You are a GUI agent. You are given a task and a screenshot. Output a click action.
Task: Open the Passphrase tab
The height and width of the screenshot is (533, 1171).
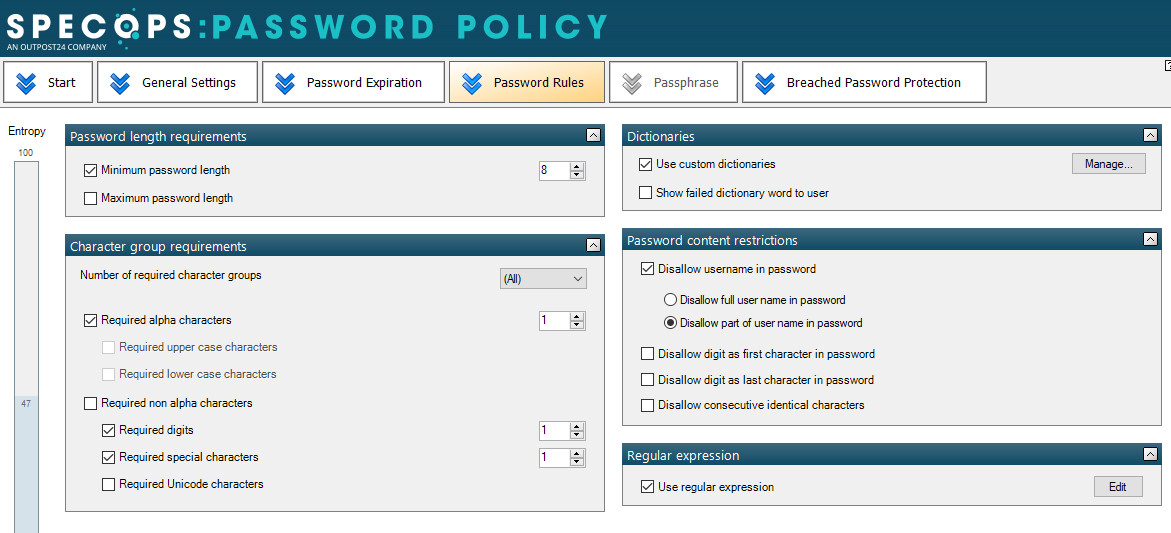point(673,82)
